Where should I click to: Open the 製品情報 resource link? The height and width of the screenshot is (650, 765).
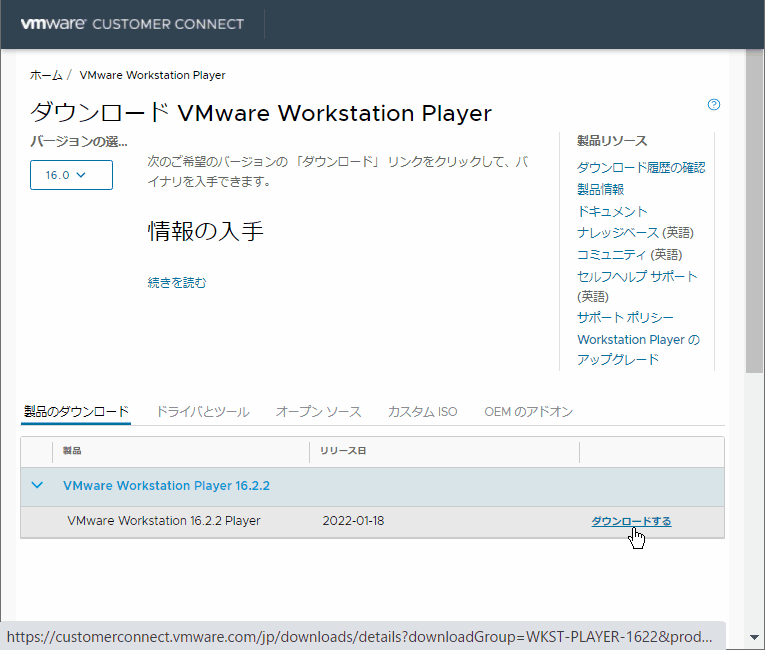[x=601, y=189]
